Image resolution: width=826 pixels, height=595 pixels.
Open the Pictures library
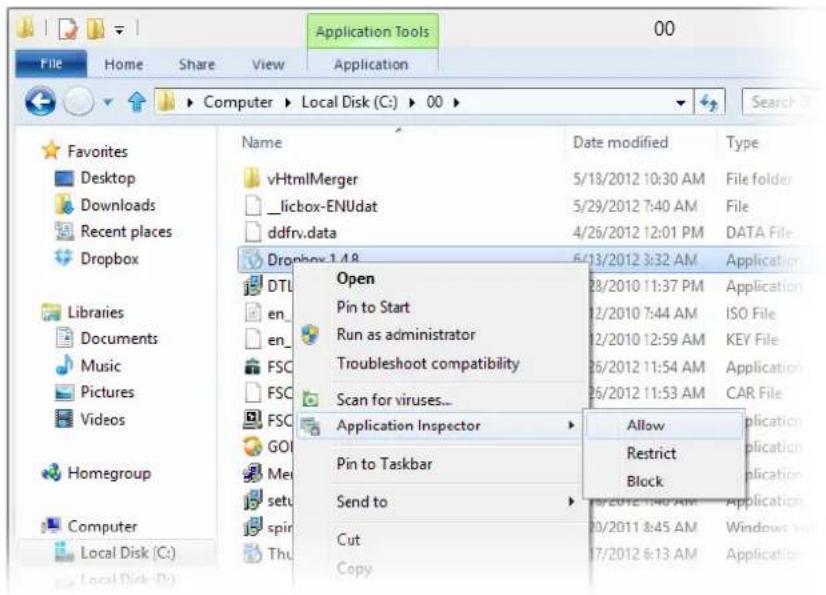point(107,392)
